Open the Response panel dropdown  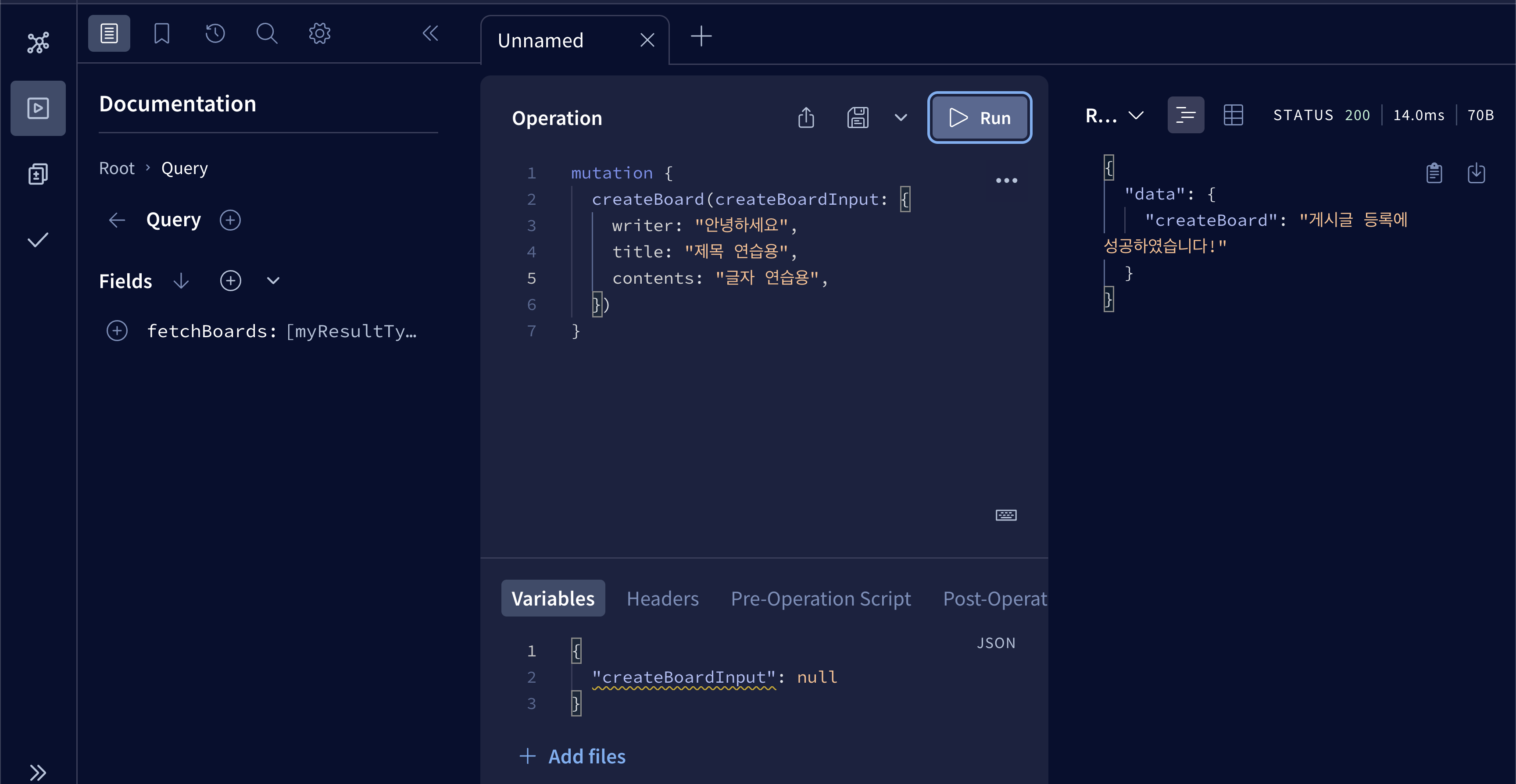point(1114,115)
